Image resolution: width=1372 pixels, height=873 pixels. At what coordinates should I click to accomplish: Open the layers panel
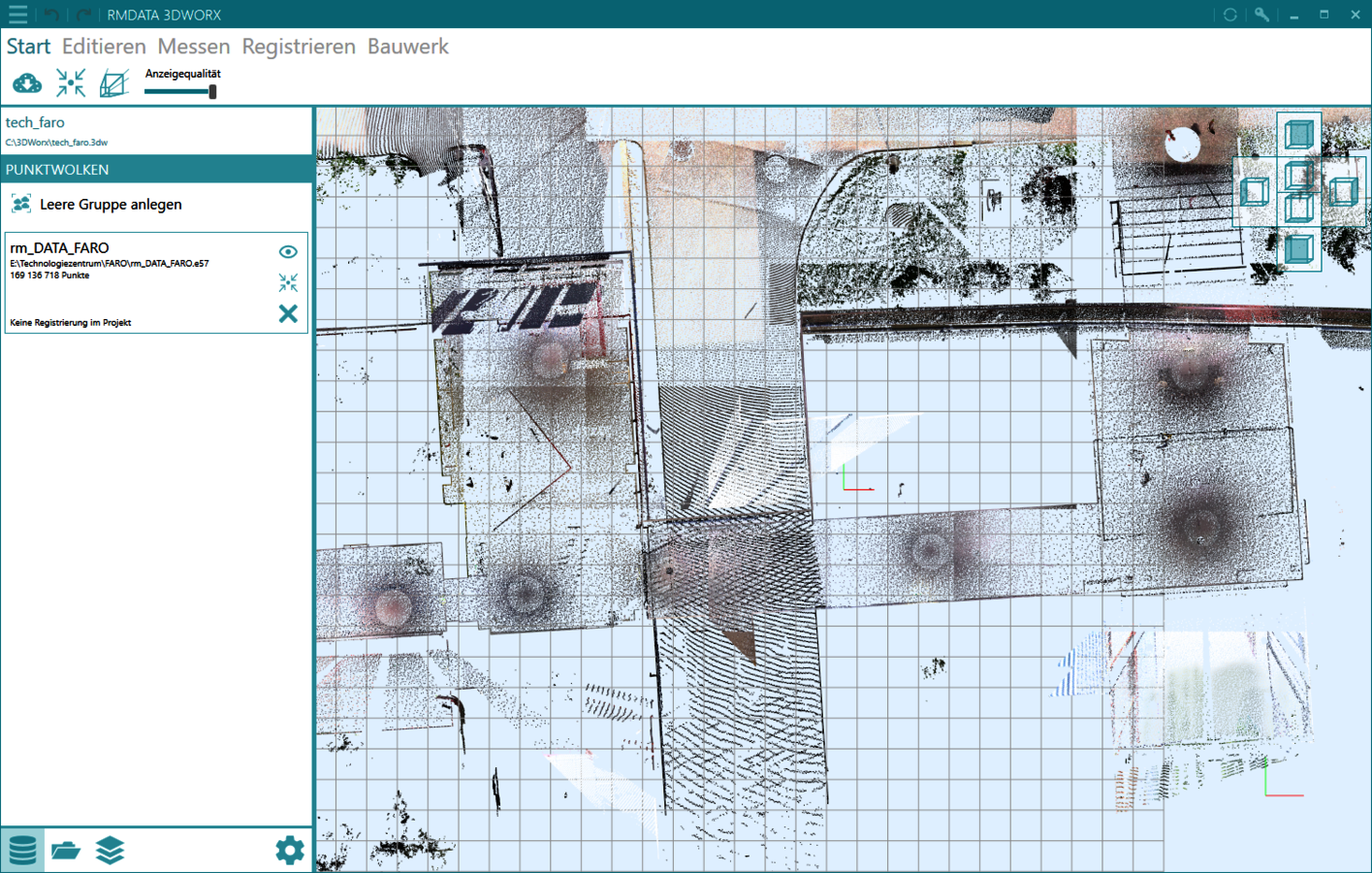pos(110,851)
